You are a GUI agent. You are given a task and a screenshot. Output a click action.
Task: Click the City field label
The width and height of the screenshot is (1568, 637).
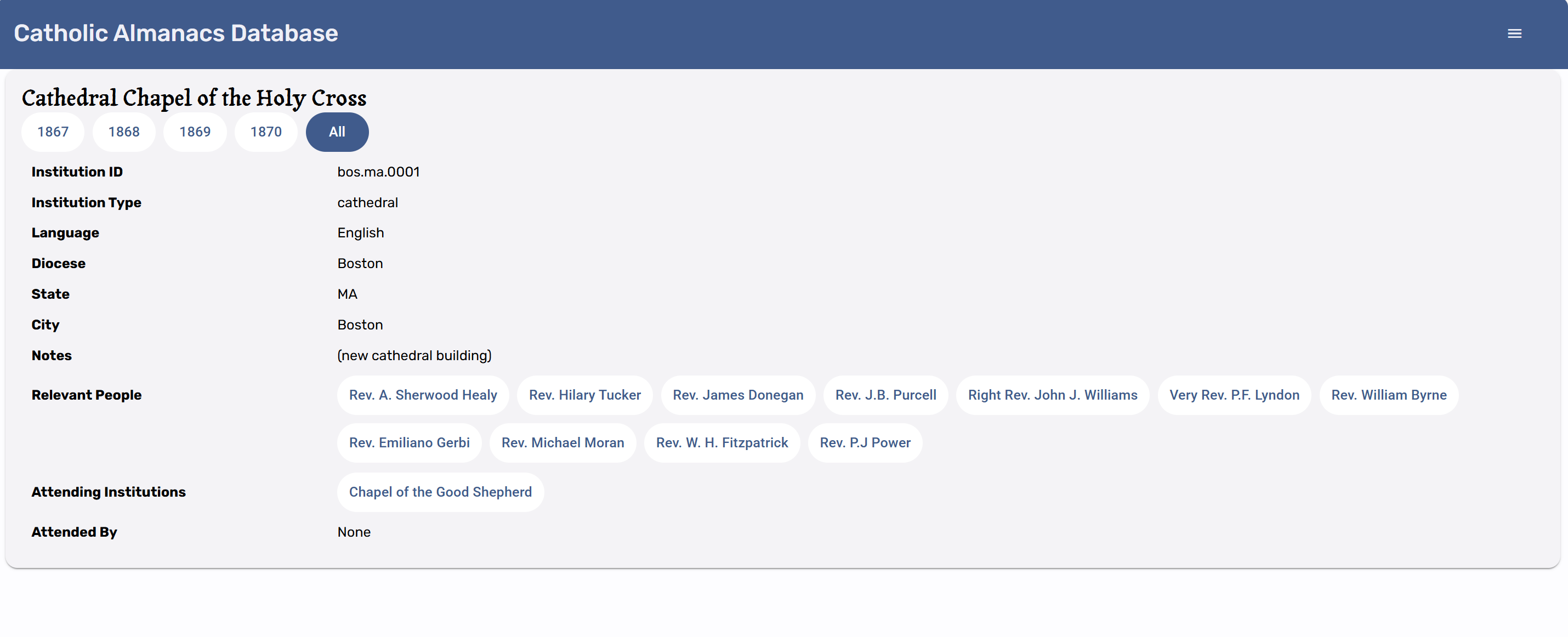point(46,325)
